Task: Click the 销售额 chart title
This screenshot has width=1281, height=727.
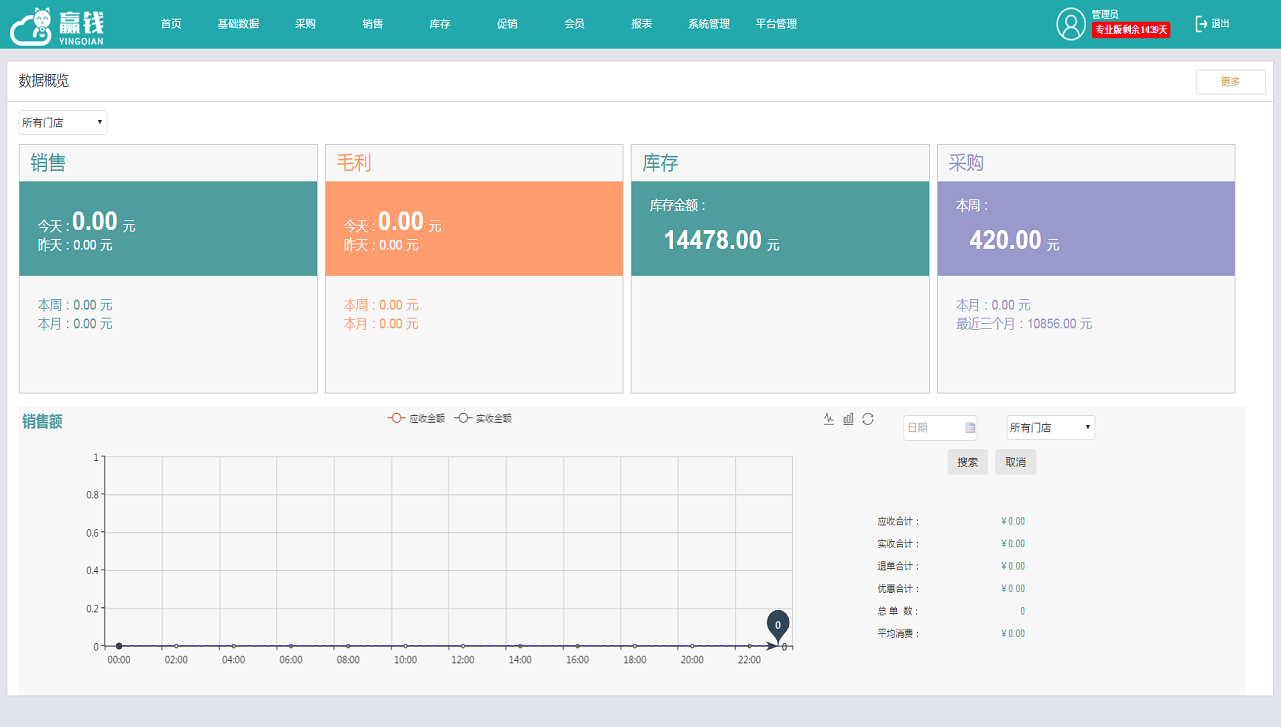Action: pos(42,422)
